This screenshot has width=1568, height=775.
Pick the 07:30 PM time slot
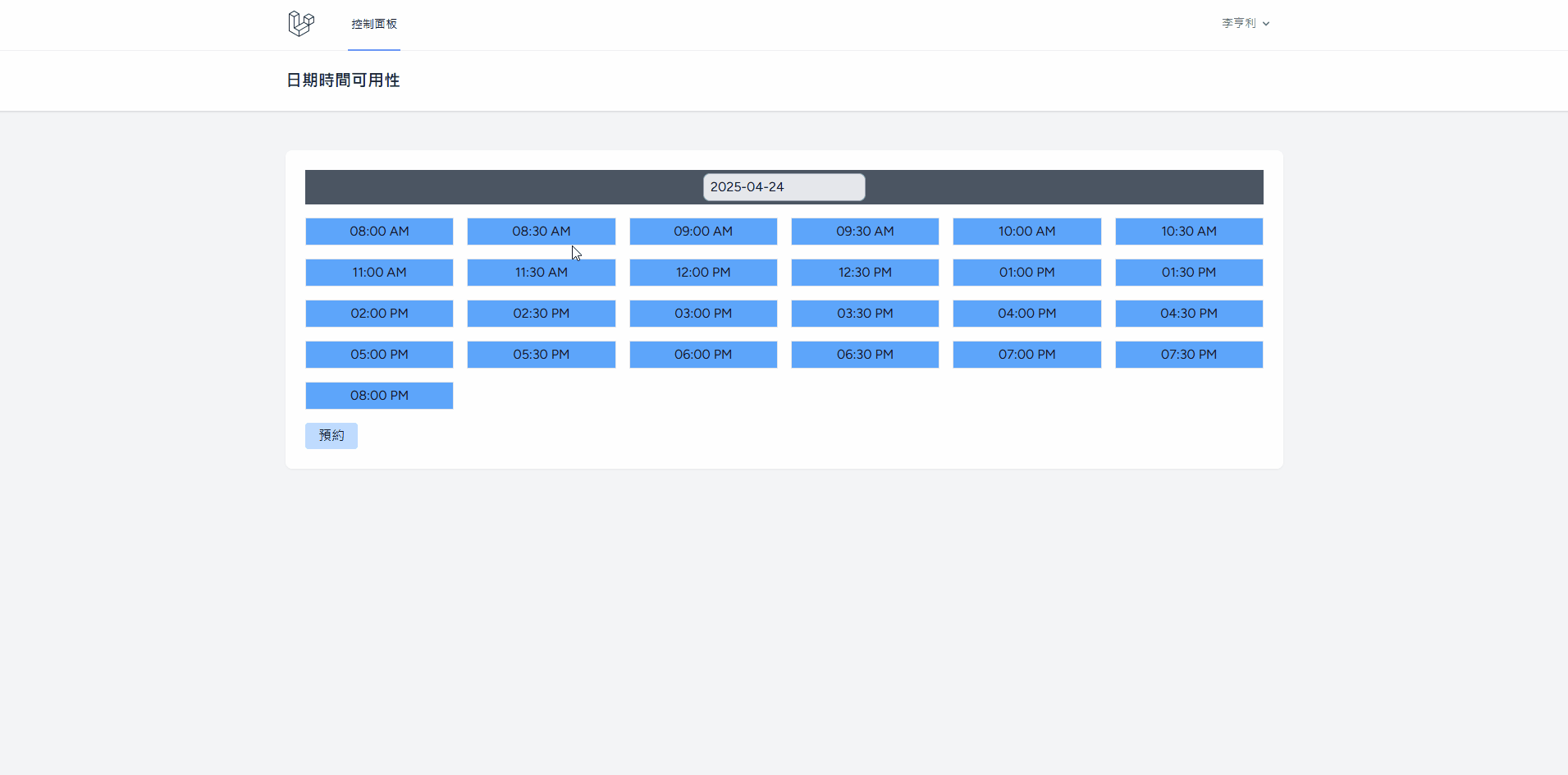tap(1189, 355)
